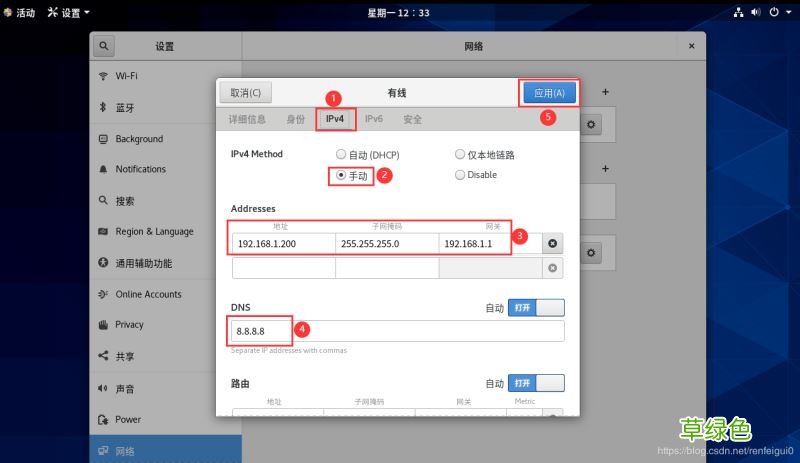Open Background settings in sidebar

(165, 139)
